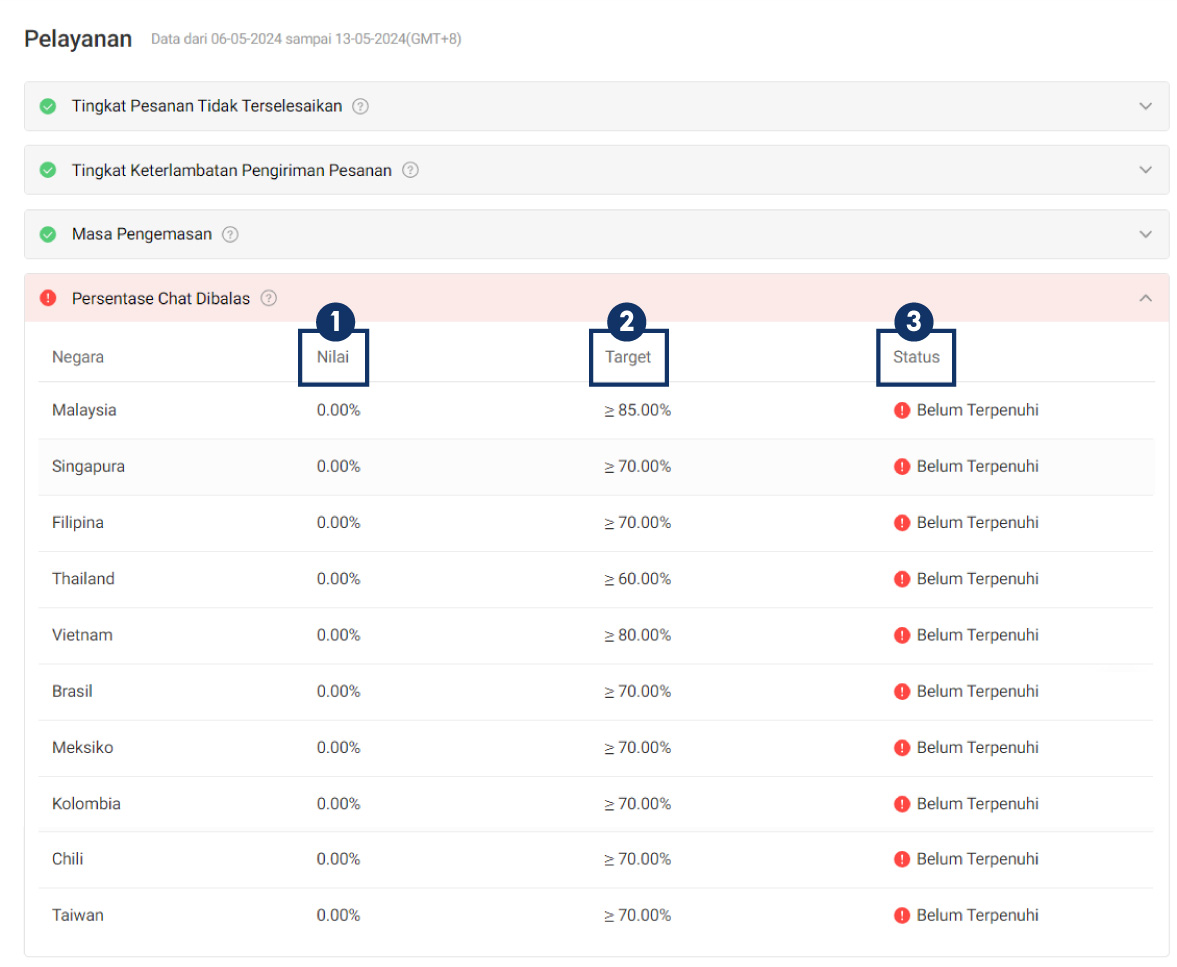Image resolution: width=1177 pixels, height=967 pixels.
Task: Click green check icon of Tingkat Keterlambatan Pengiriman
Action: pos(48,170)
